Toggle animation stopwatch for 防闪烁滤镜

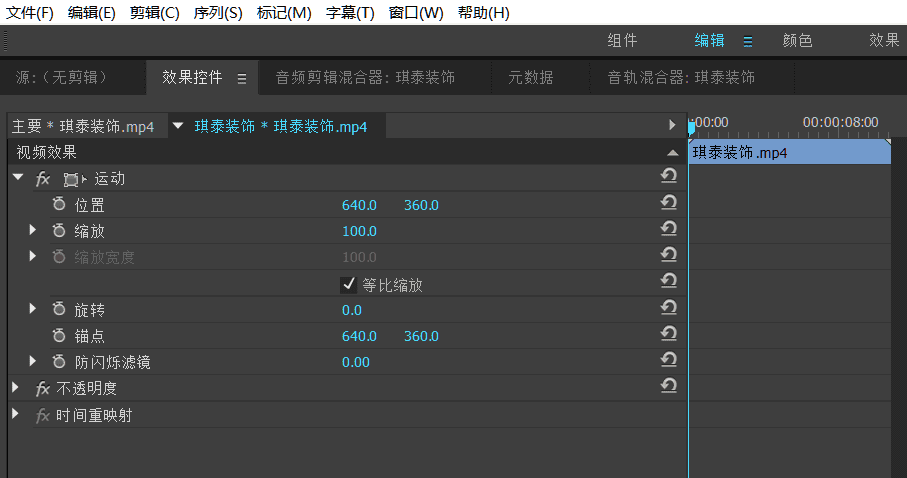(59, 362)
